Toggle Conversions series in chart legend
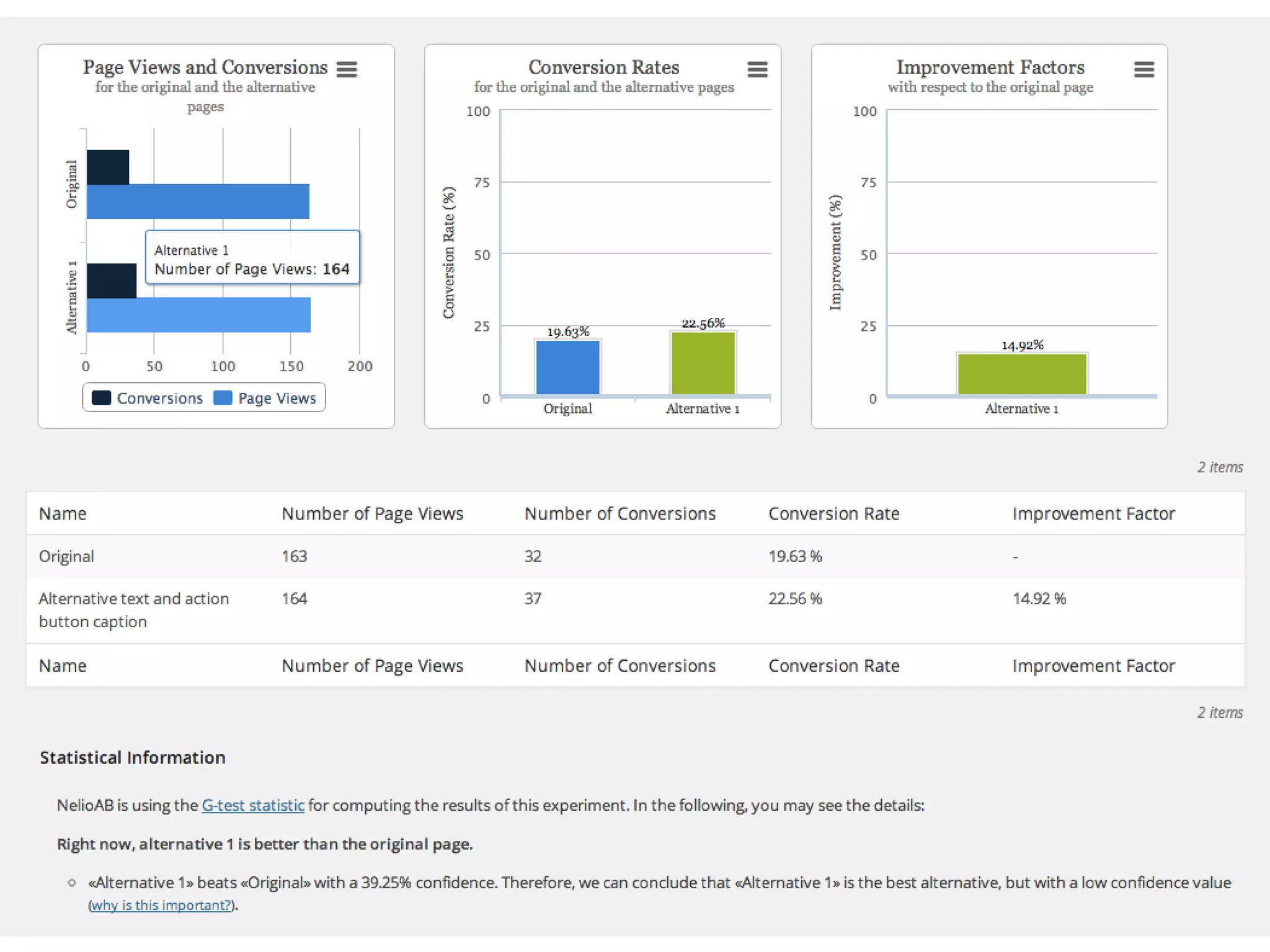The width and height of the screenshot is (1270, 952). (159, 398)
